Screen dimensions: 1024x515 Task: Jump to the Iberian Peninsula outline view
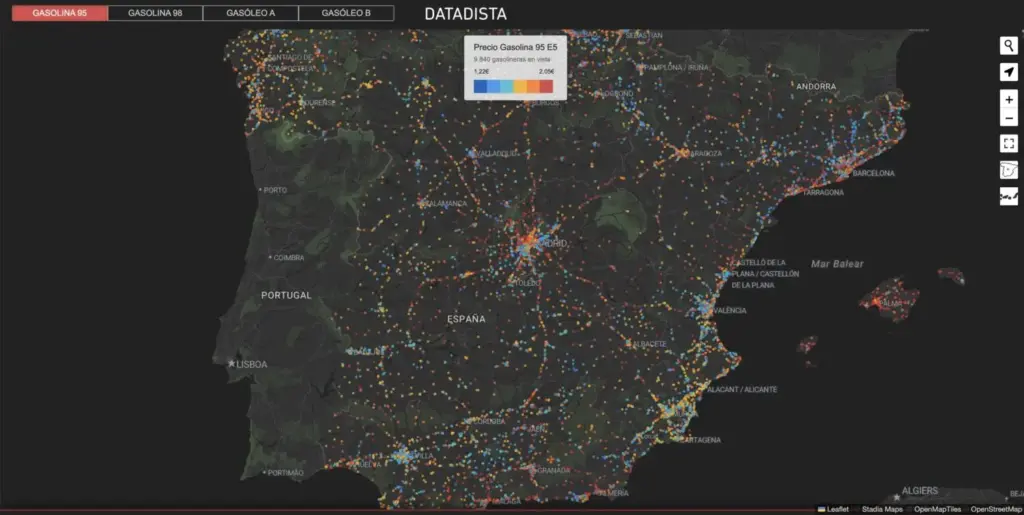click(1008, 170)
